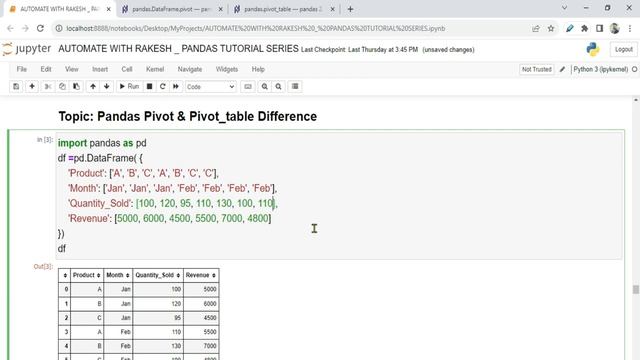
Task: Save the notebook with the floppy icon
Action: point(16,87)
